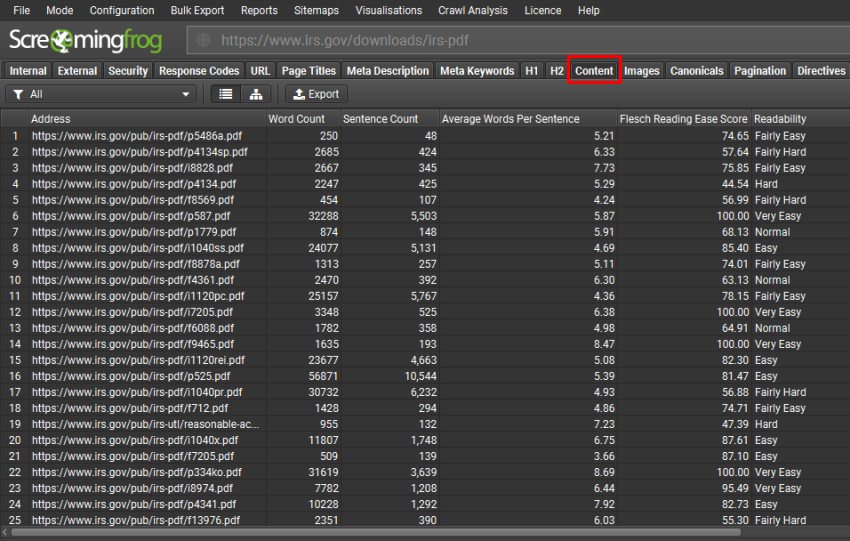Switch to the External tab

77,71
